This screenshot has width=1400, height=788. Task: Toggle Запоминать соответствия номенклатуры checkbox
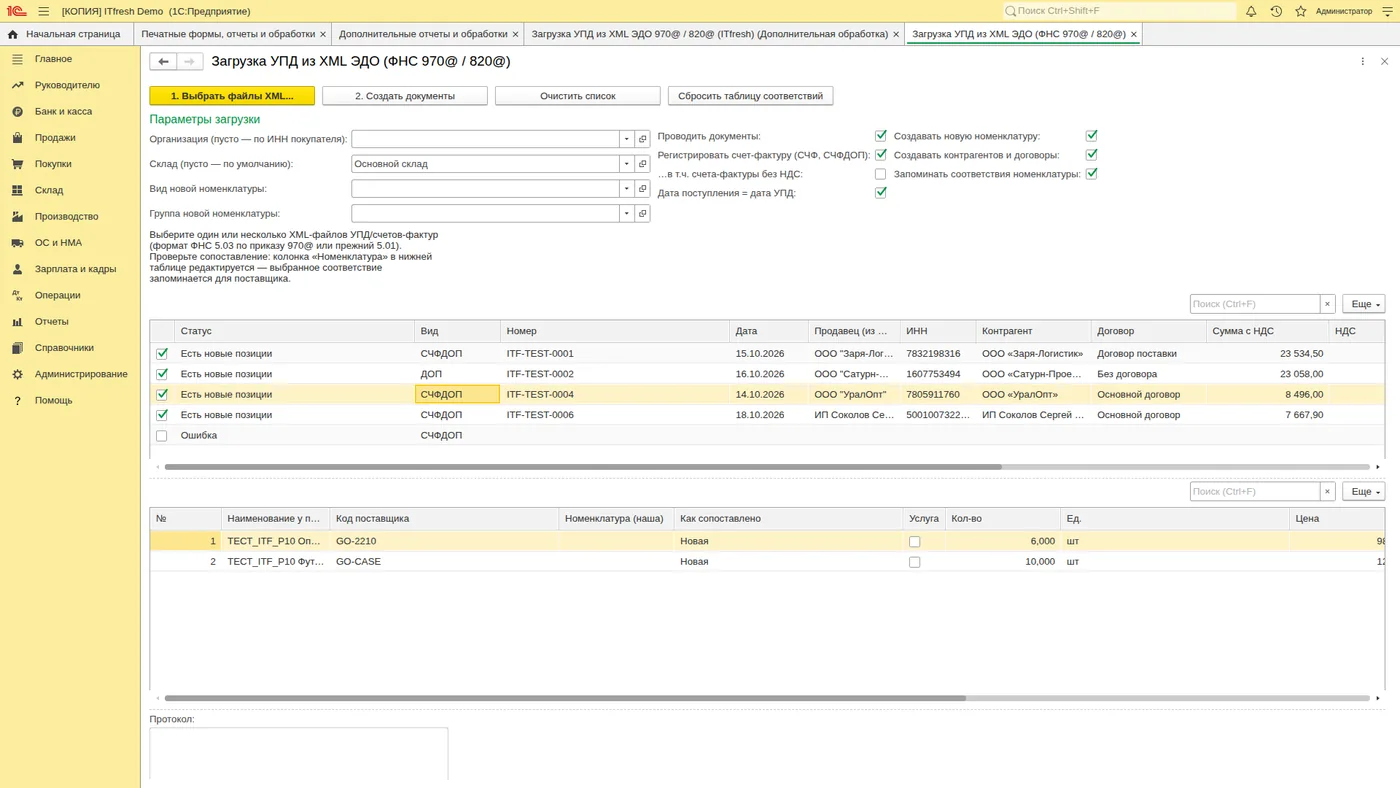(x=1091, y=174)
